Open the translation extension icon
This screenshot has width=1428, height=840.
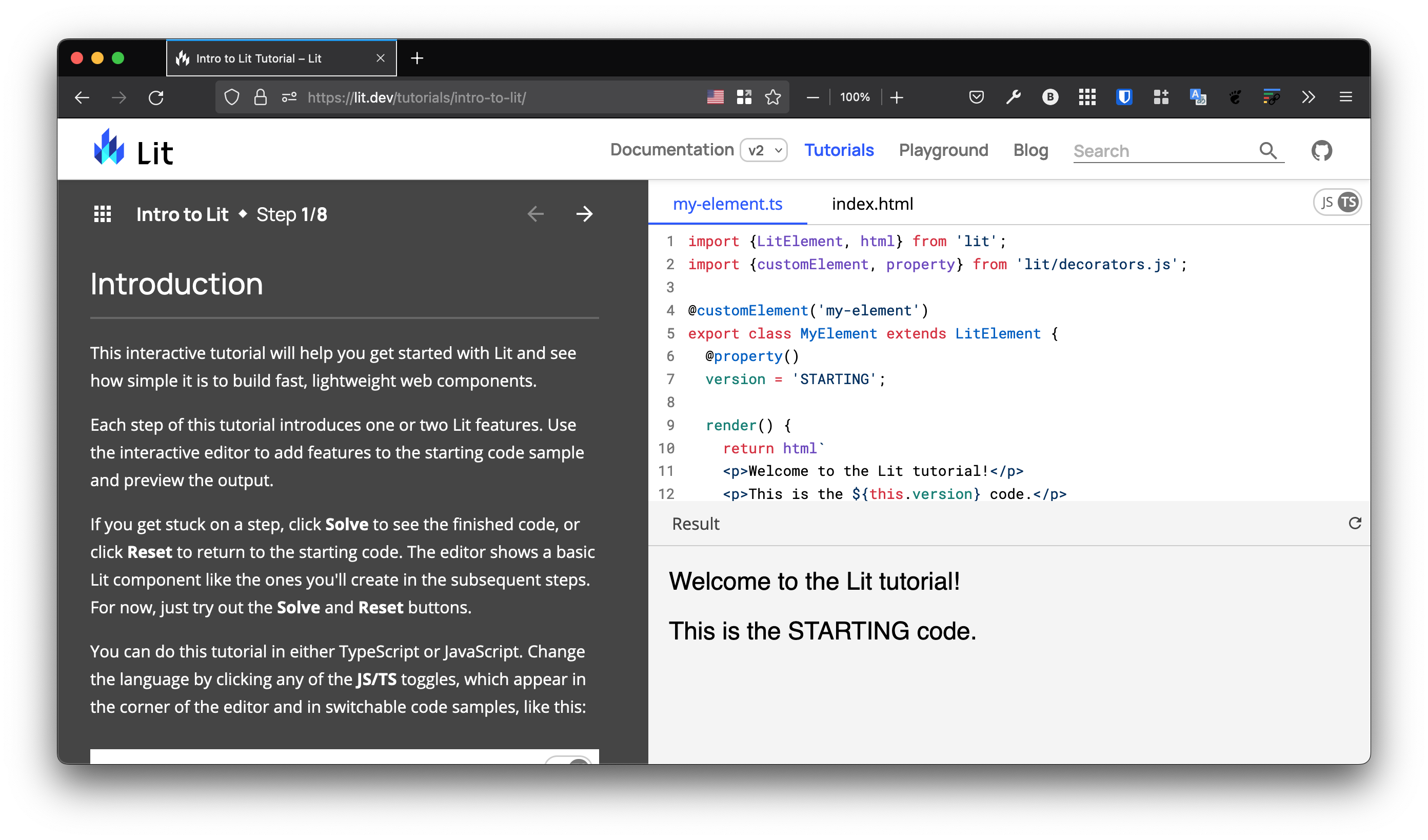pyautogui.click(x=1198, y=97)
